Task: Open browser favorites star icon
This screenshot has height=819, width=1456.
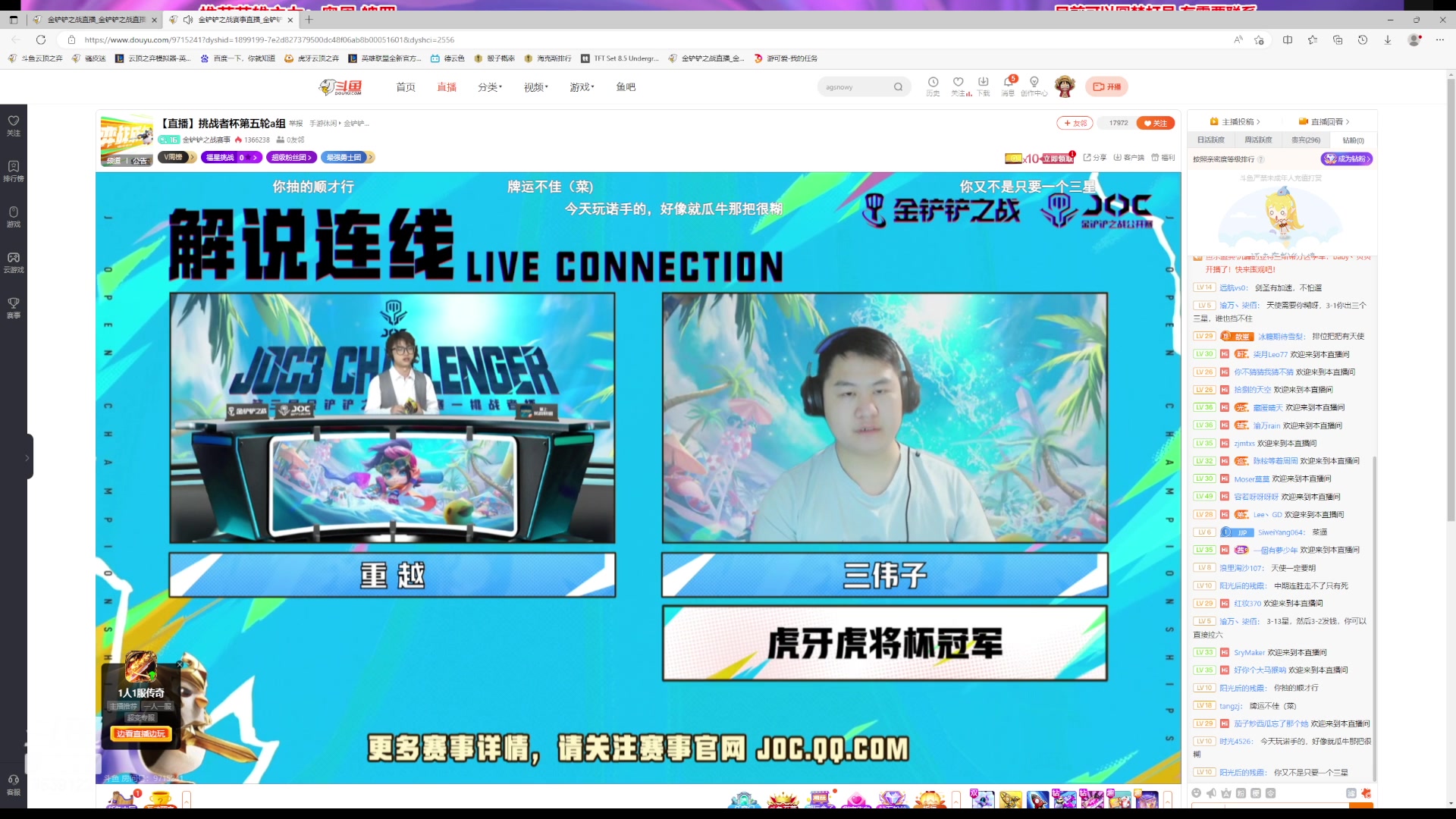Action: (1313, 39)
